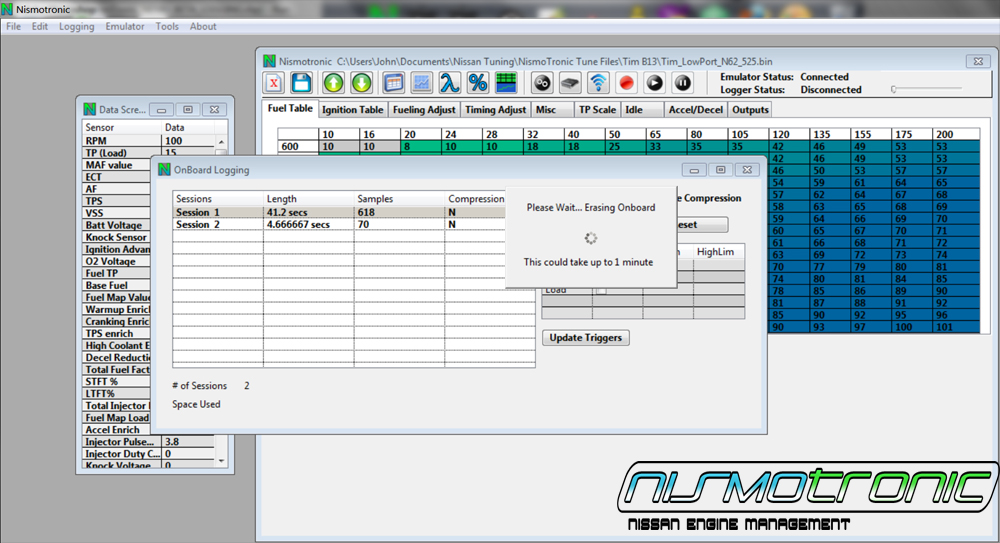The height and width of the screenshot is (543, 1000).
Task: Click the lambda symbol toolbar icon
Action: click(449, 83)
